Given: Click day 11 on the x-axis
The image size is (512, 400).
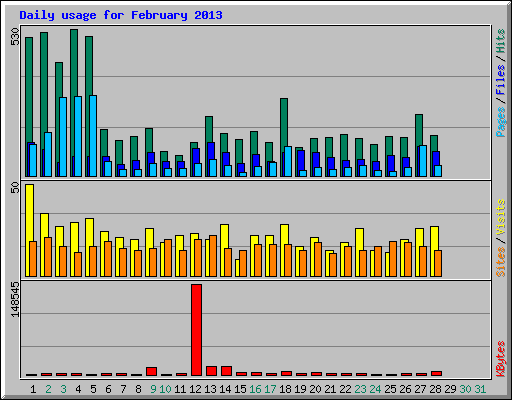Looking at the screenshot, I should pyautogui.click(x=180, y=389).
